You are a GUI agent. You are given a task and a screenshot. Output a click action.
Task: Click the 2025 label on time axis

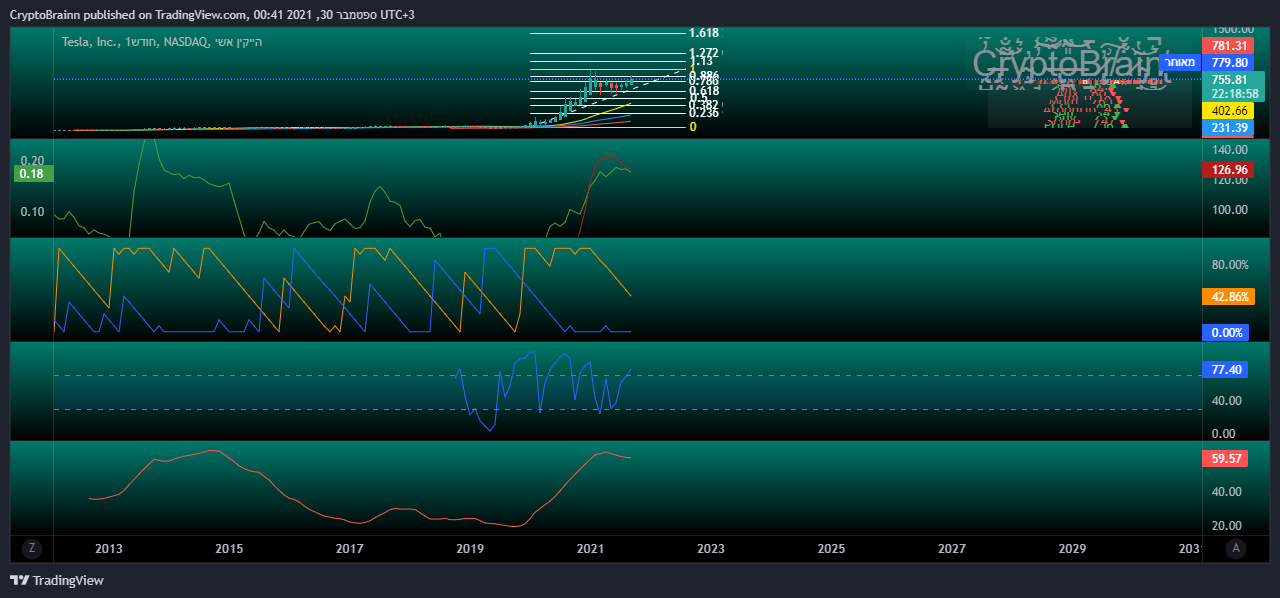[831, 549]
